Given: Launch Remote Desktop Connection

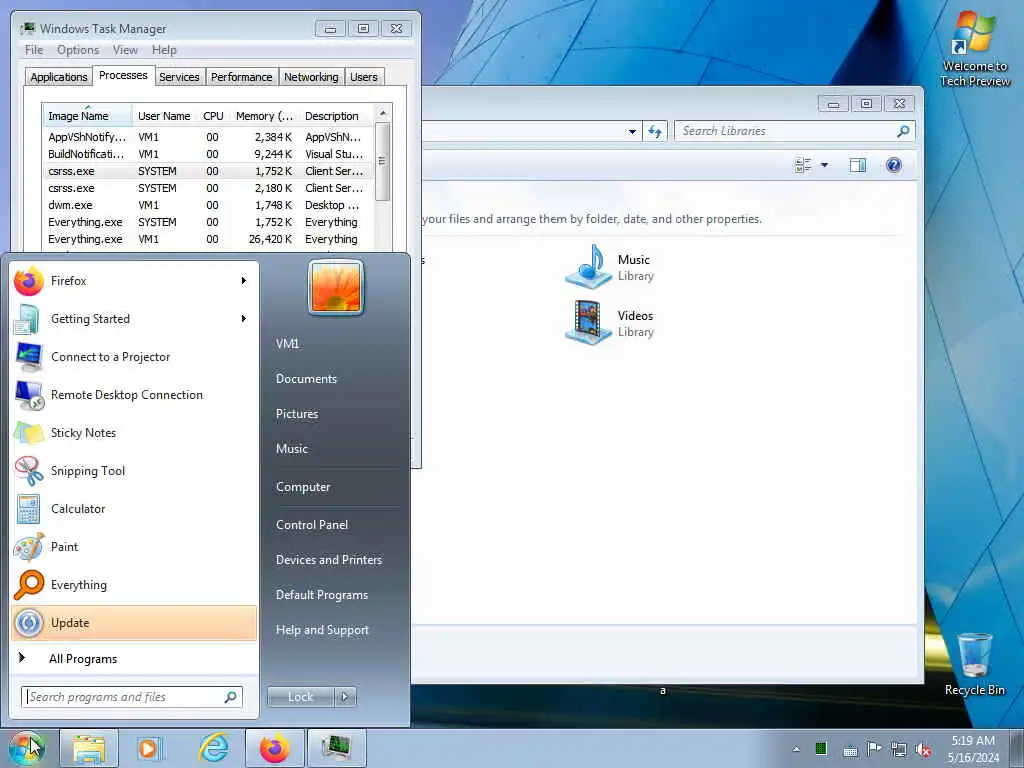Looking at the screenshot, I should (134, 394).
